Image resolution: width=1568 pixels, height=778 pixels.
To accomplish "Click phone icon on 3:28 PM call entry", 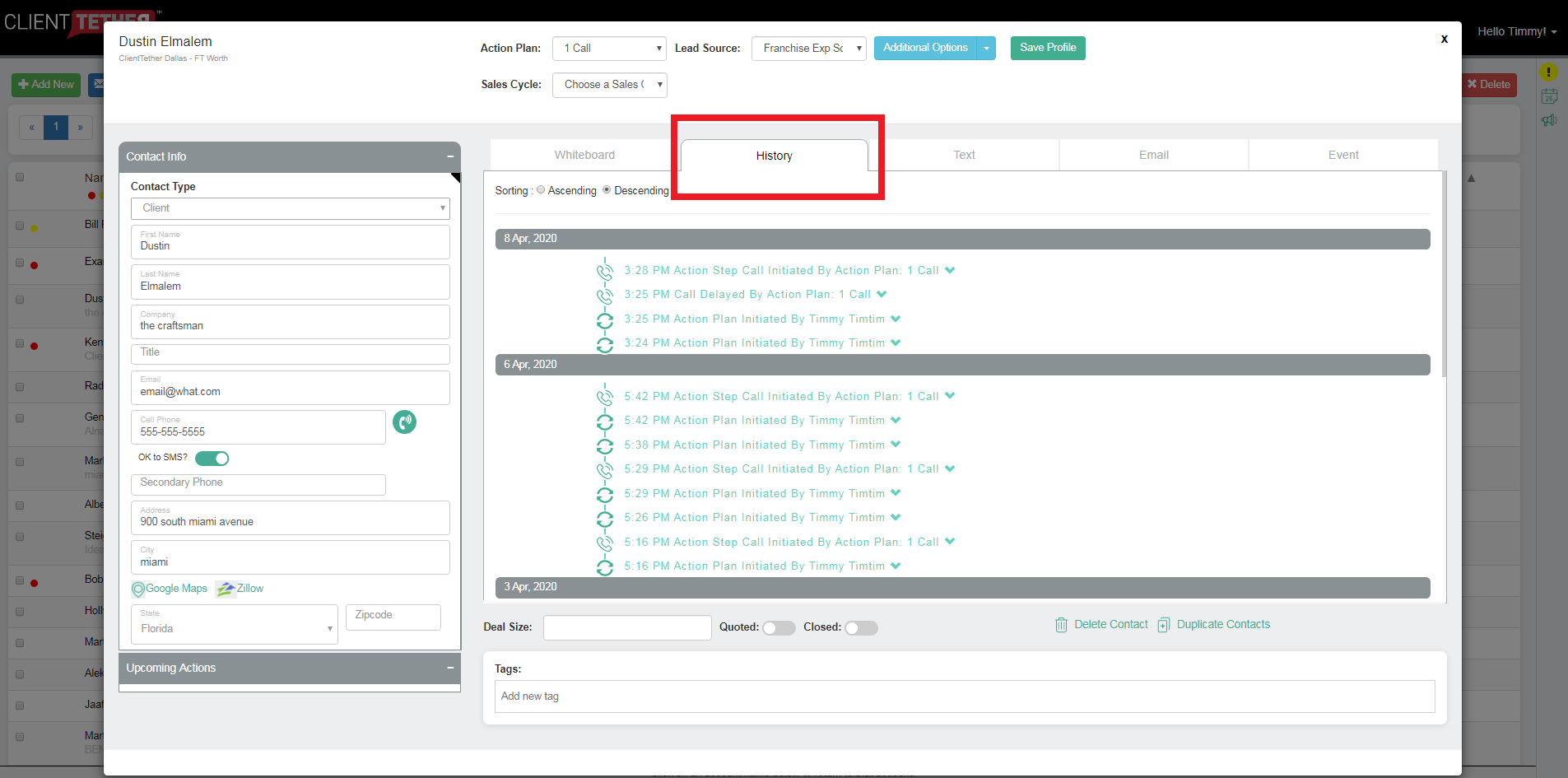I will pyautogui.click(x=605, y=271).
